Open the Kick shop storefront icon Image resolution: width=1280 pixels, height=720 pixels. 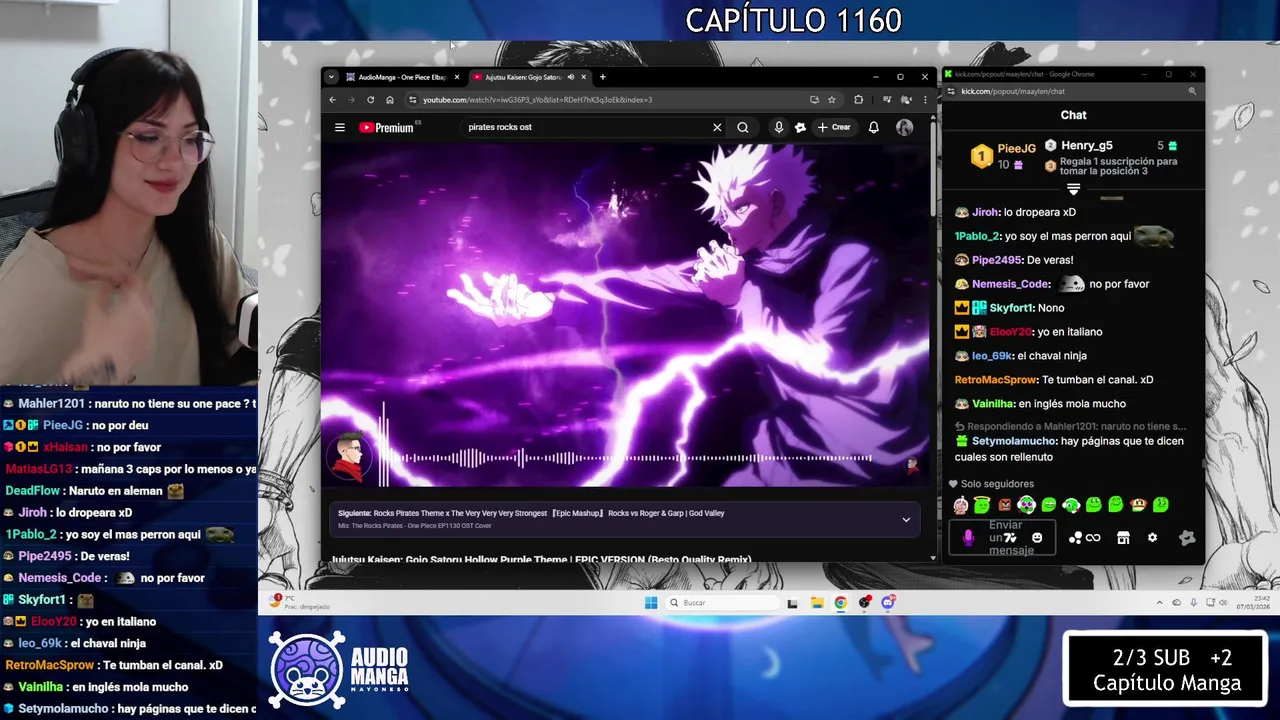point(1123,537)
